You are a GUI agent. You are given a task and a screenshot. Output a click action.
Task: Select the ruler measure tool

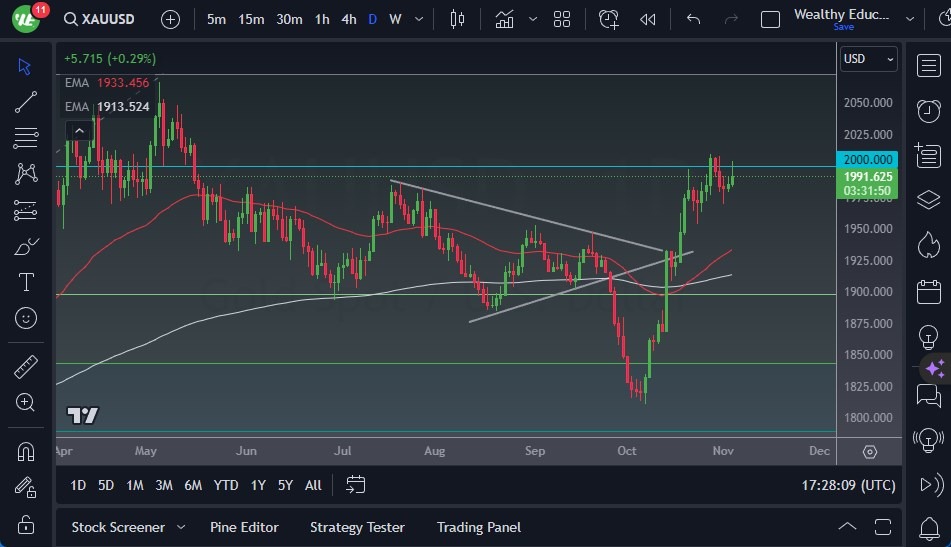click(26, 367)
